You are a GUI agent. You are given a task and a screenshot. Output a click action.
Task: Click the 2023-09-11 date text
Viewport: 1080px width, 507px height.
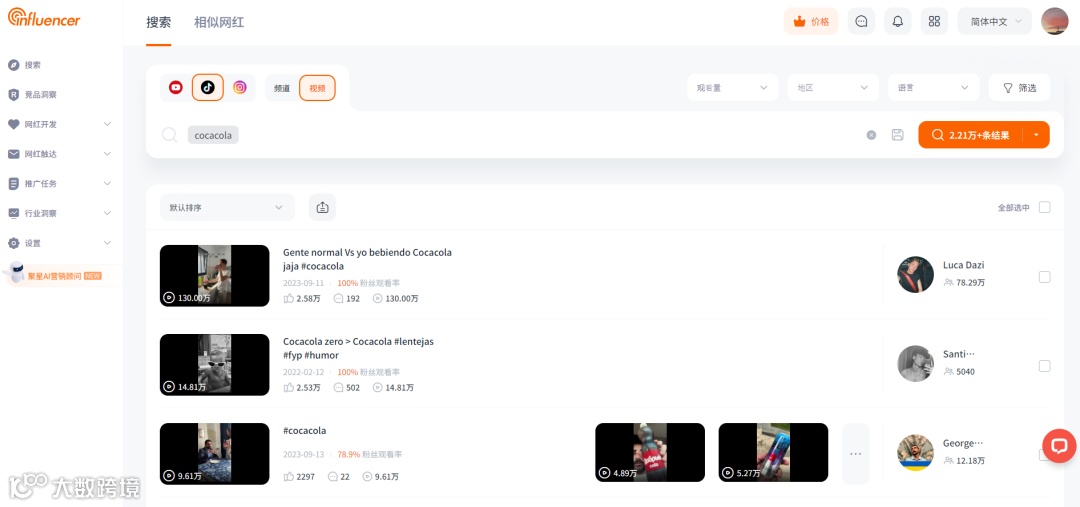[304, 283]
